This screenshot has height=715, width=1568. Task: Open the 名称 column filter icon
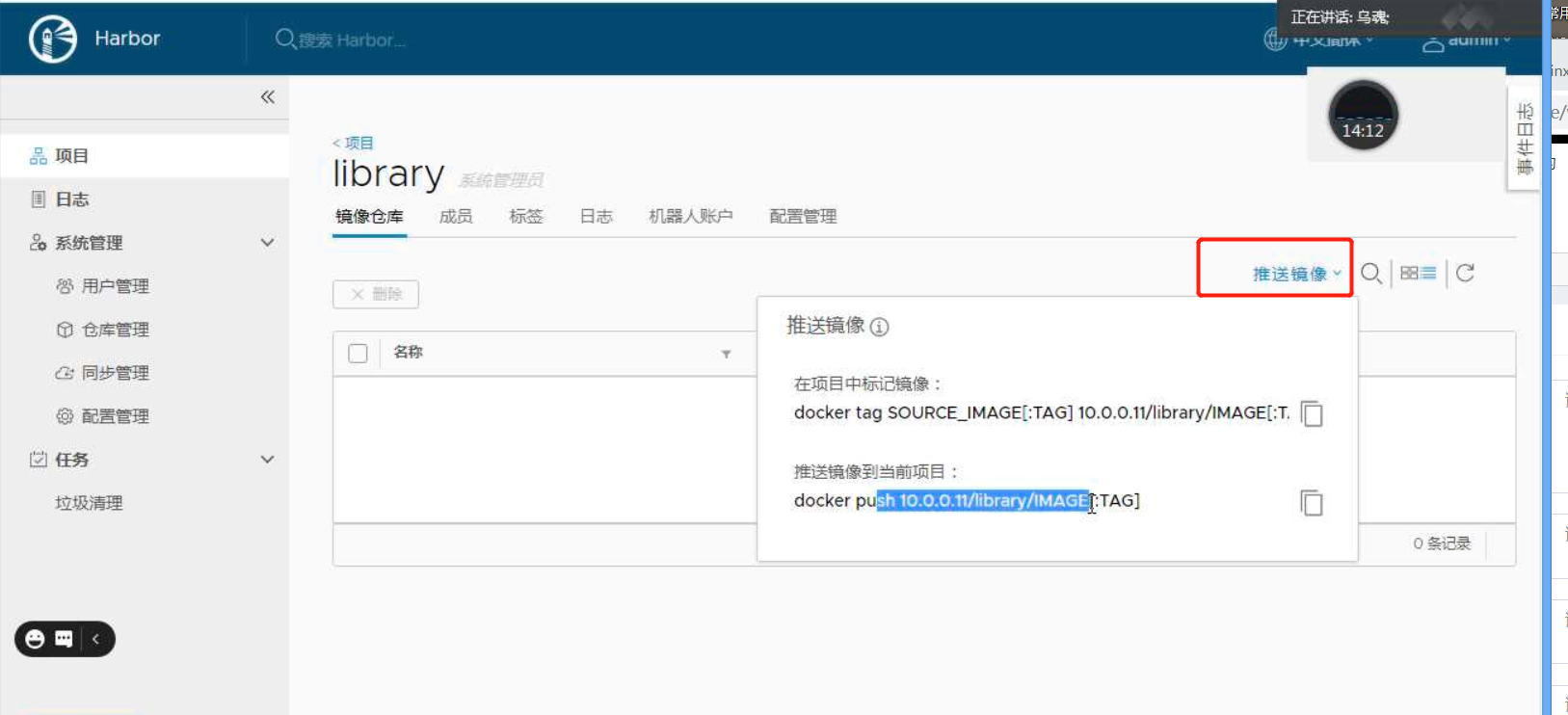pyautogui.click(x=726, y=355)
